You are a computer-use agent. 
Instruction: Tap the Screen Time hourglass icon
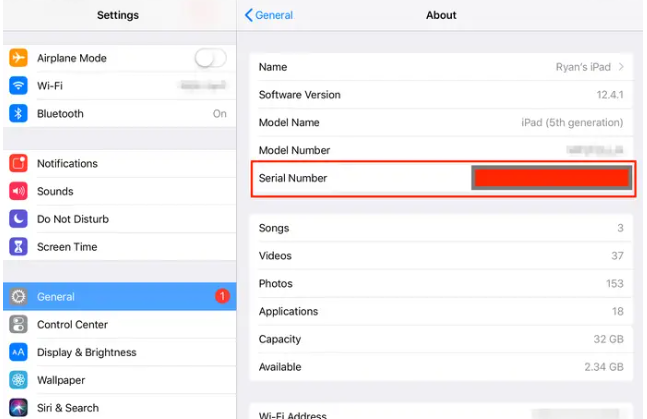point(18,247)
